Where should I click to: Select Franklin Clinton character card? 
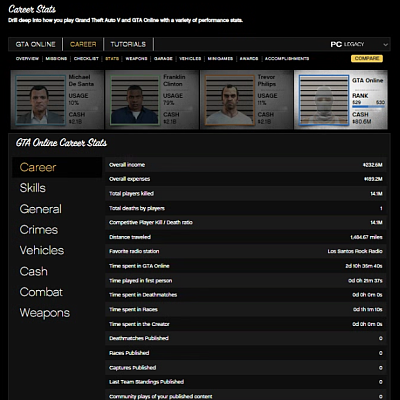click(152, 100)
